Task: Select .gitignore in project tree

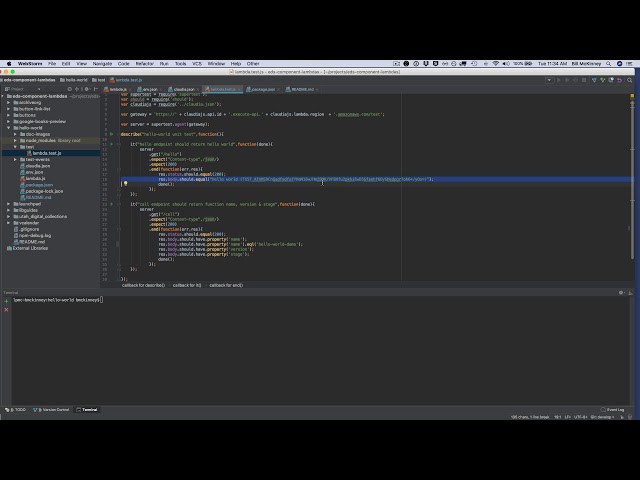Action: pyautogui.click(x=29, y=229)
